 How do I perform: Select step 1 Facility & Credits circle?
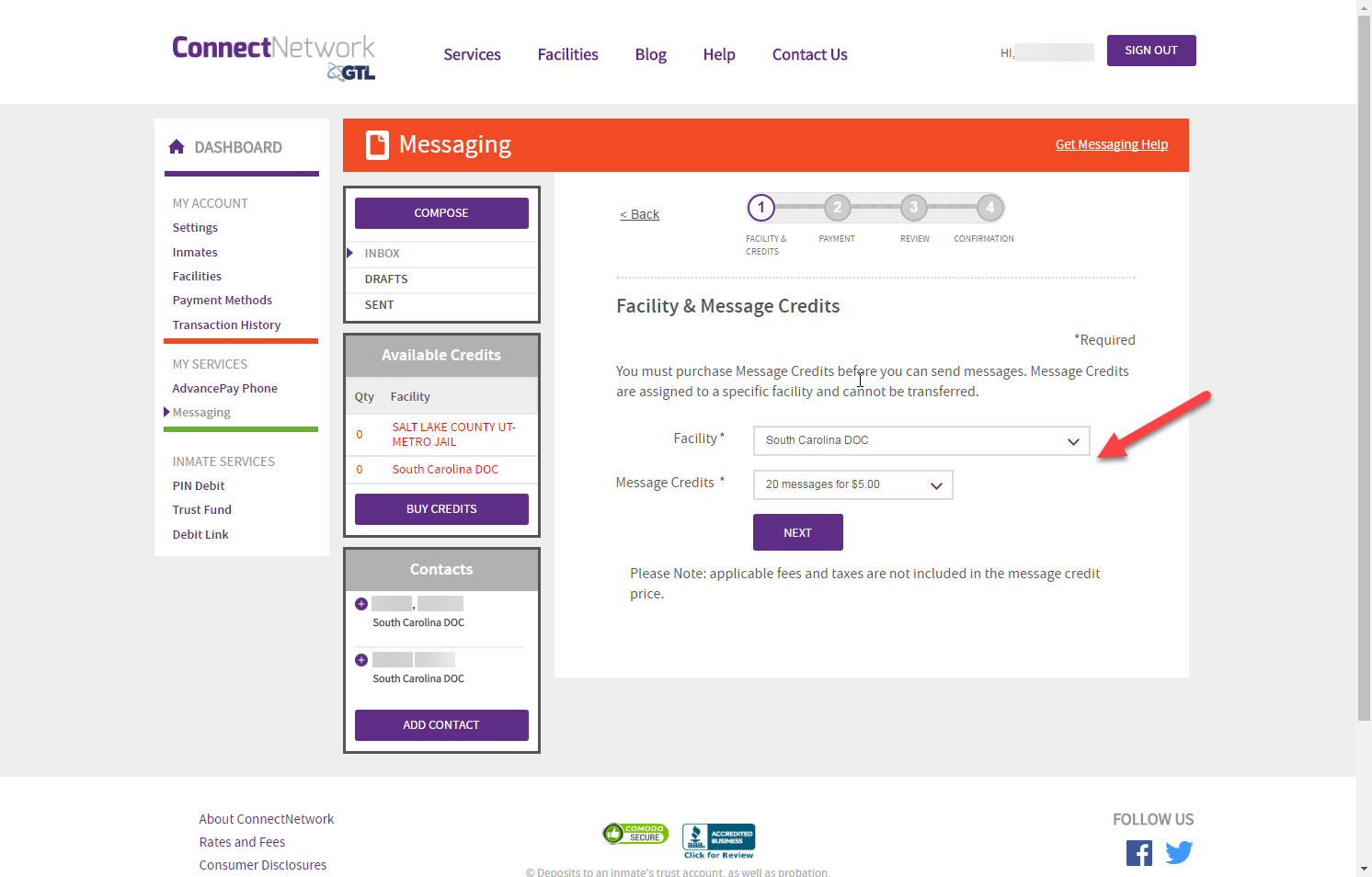(x=761, y=208)
